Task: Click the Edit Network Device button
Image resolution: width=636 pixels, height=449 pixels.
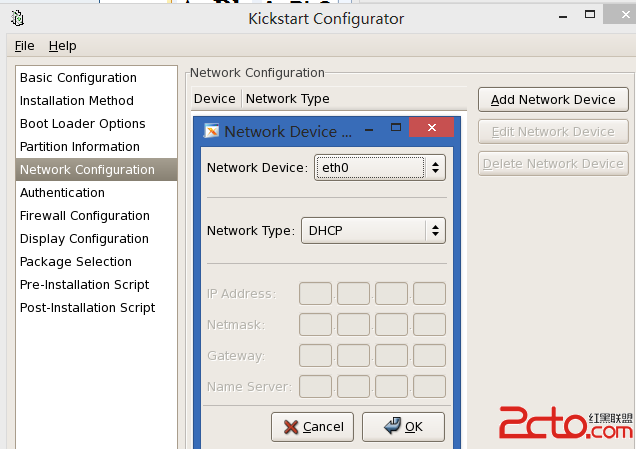Action: coord(553,131)
